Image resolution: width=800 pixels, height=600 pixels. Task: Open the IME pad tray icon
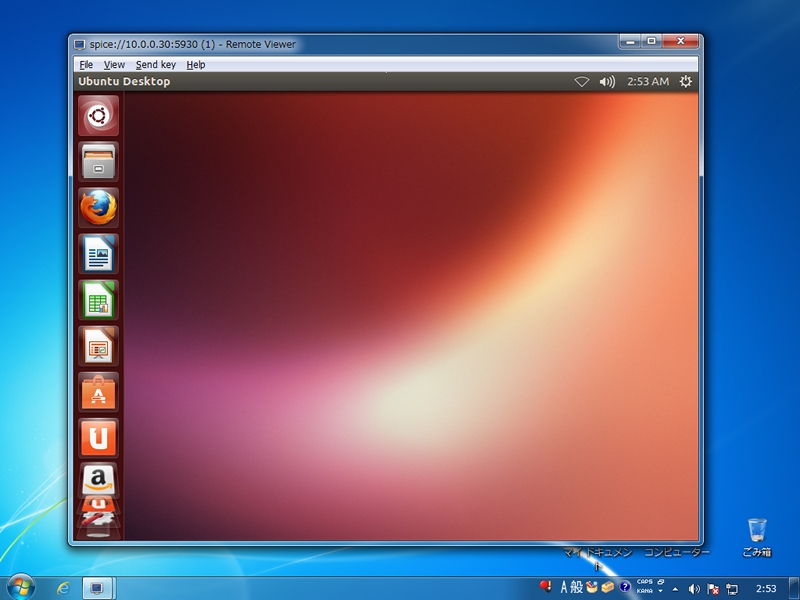pyautogui.click(x=592, y=588)
